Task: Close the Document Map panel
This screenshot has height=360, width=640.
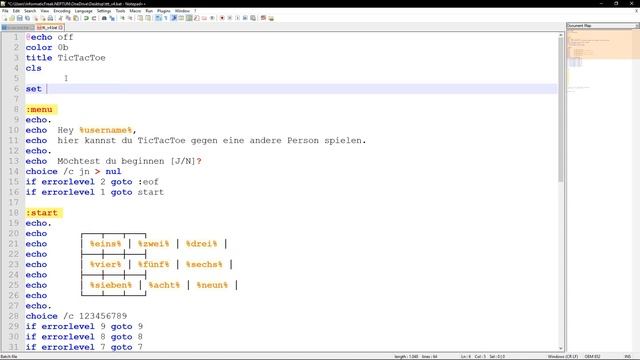Action: point(637,26)
